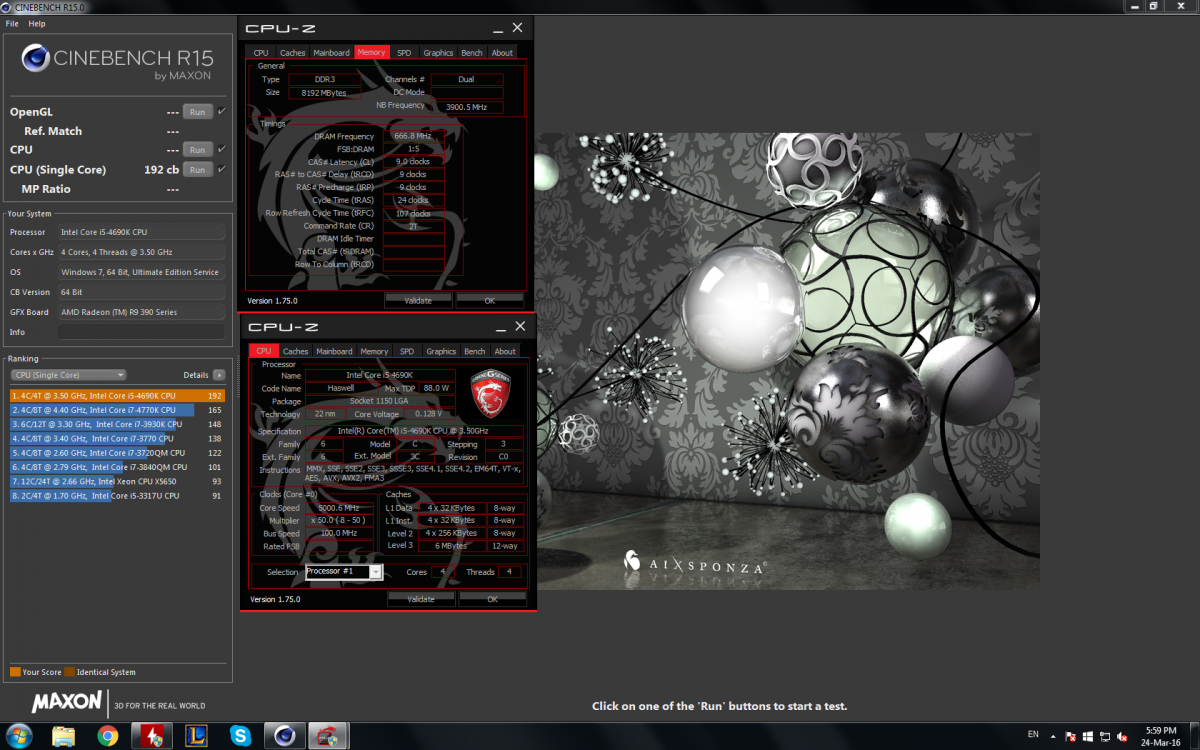The width and height of the screenshot is (1200, 750).
Task: Open the CPU (Single Core) ranking dropdown
Action: point(68,375)
